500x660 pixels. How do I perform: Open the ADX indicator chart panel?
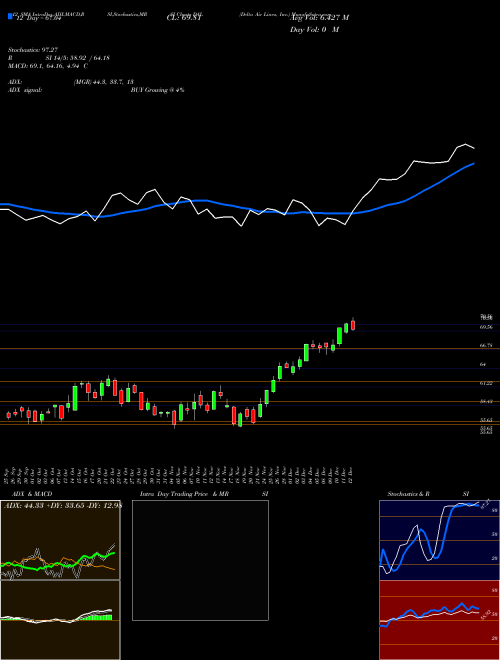point(60,540)
